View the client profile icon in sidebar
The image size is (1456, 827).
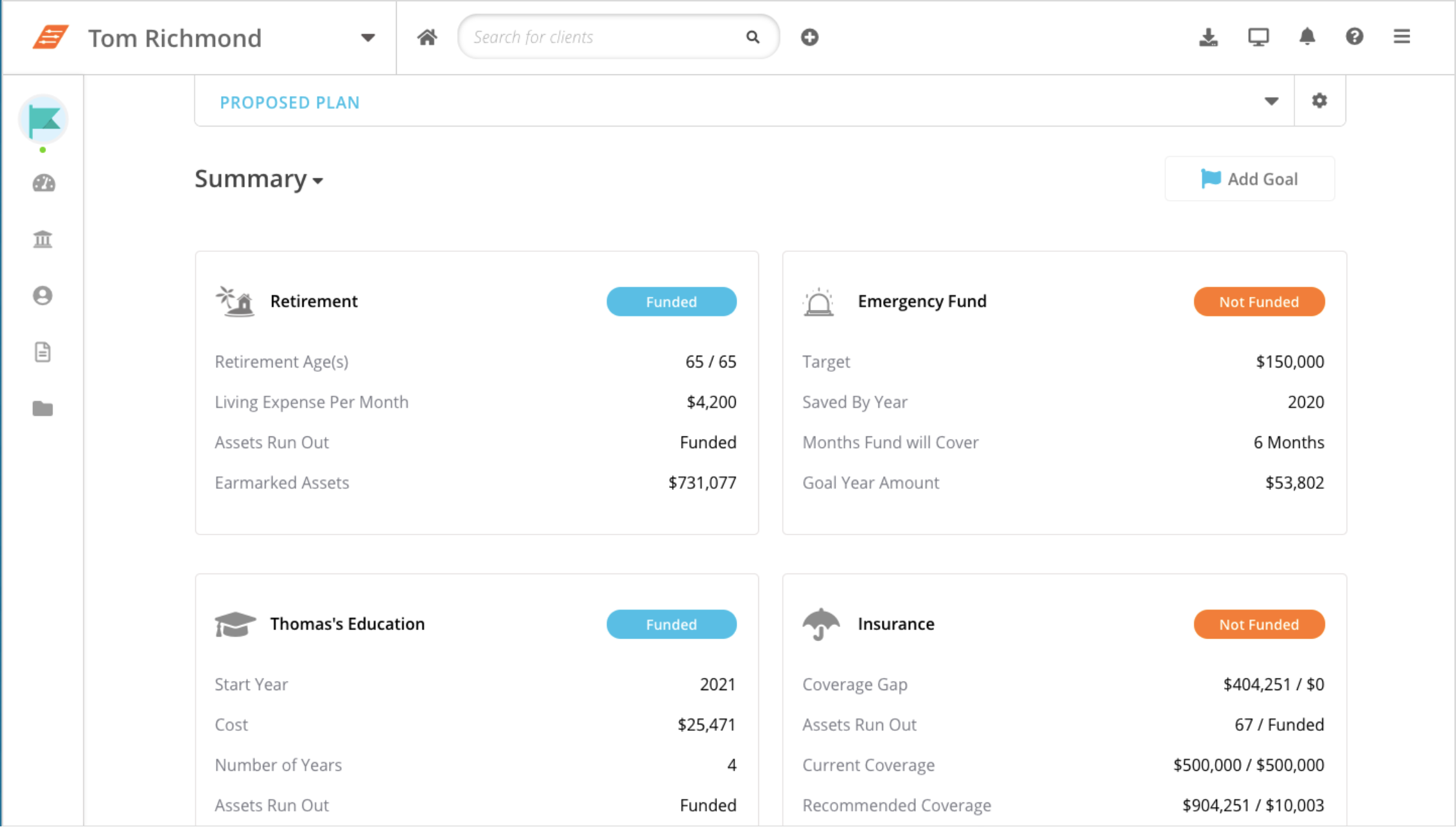(43, 296)
